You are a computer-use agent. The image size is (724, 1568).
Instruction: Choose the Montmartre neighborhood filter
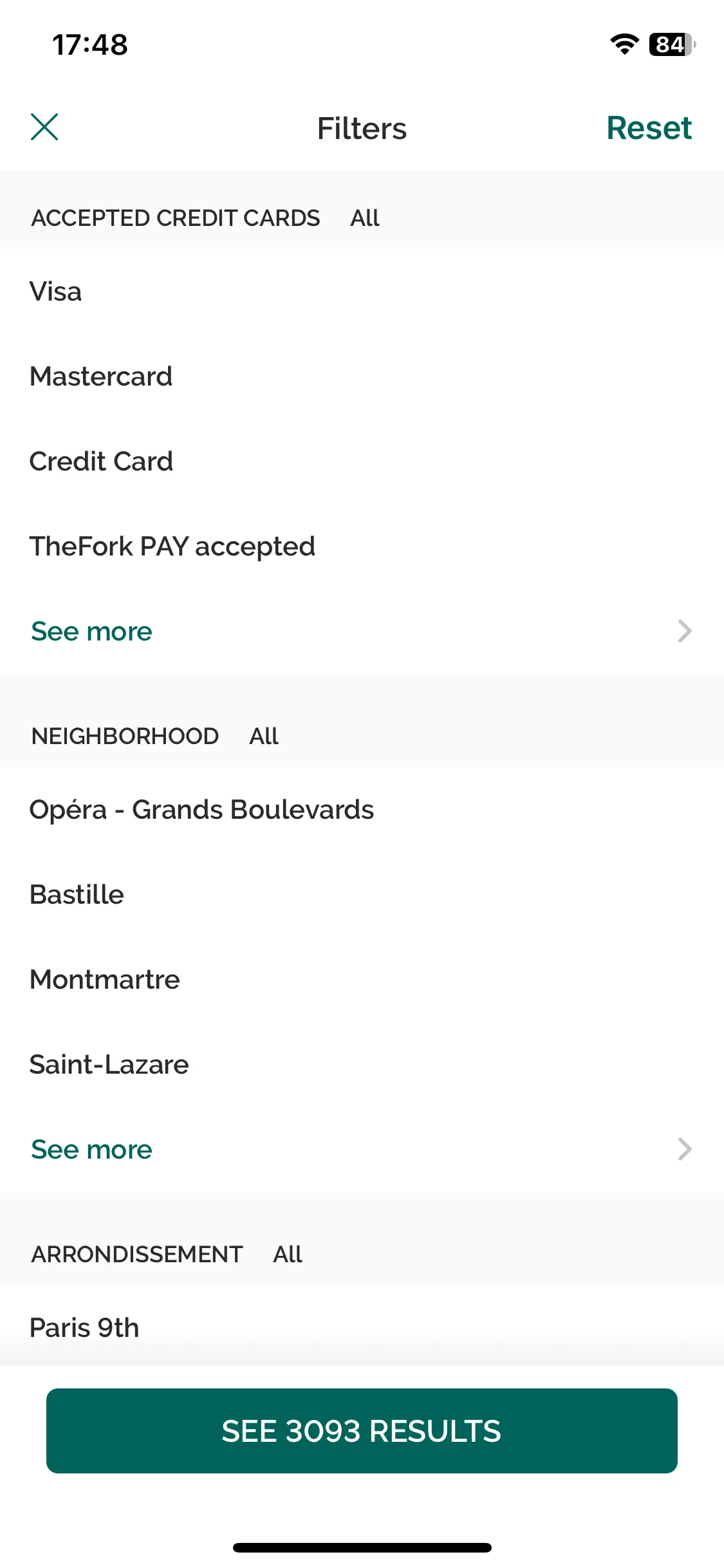[362, 980]
